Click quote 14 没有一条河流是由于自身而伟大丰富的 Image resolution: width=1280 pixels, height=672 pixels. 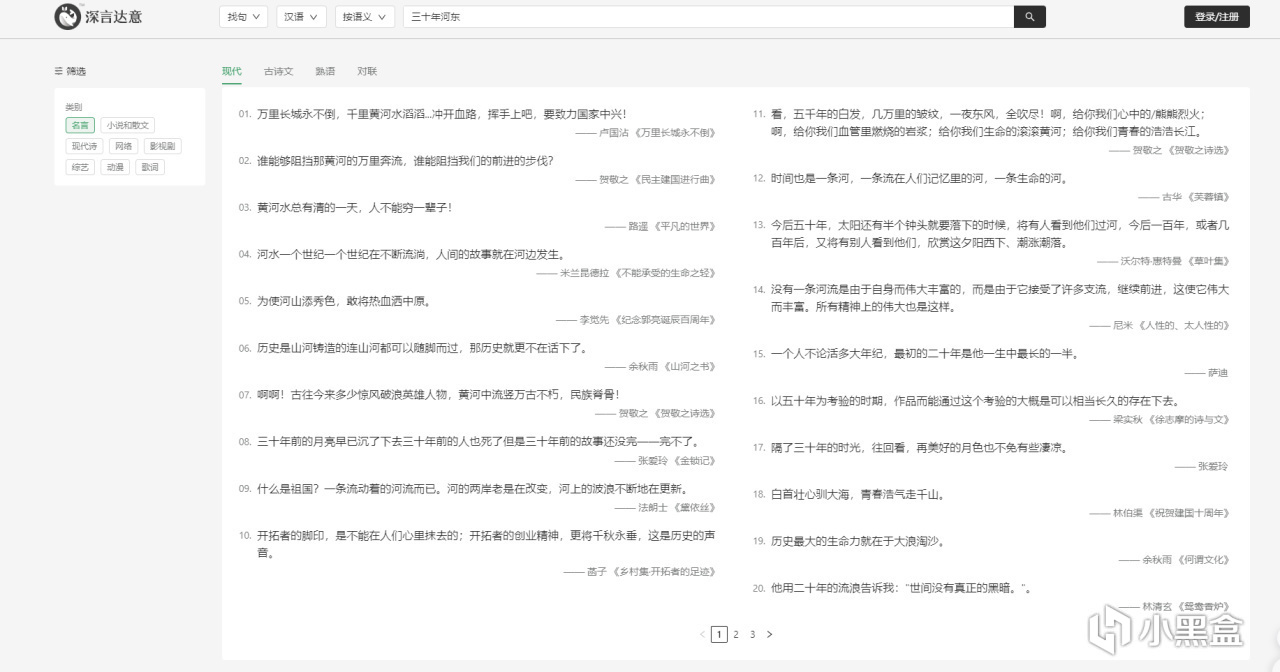click(x=1000, y=298)
